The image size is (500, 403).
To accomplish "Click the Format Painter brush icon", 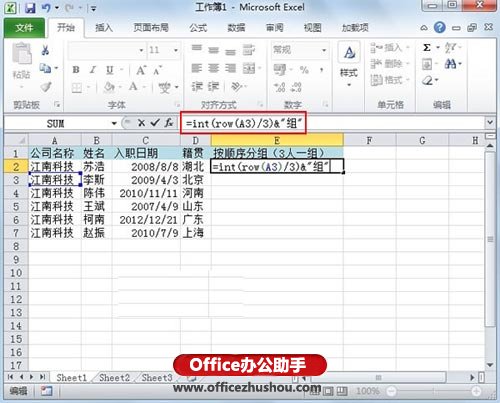I will 45,87.
